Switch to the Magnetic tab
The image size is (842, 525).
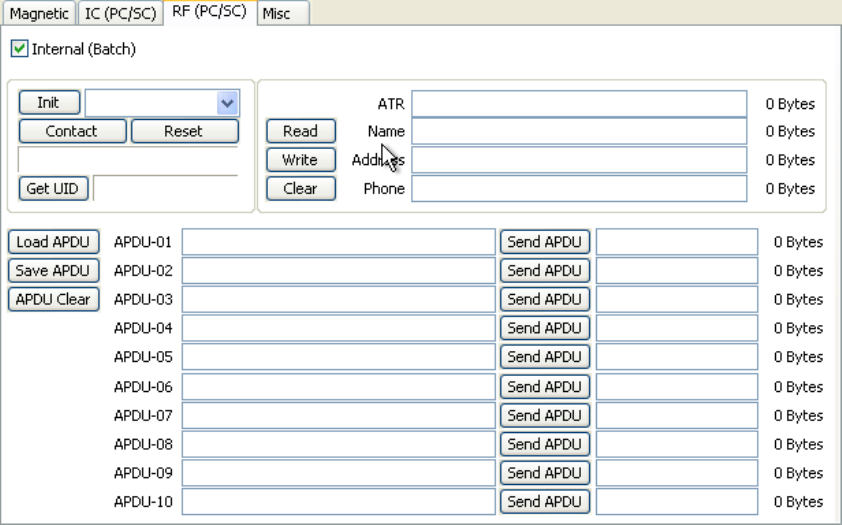coord(39,13)
